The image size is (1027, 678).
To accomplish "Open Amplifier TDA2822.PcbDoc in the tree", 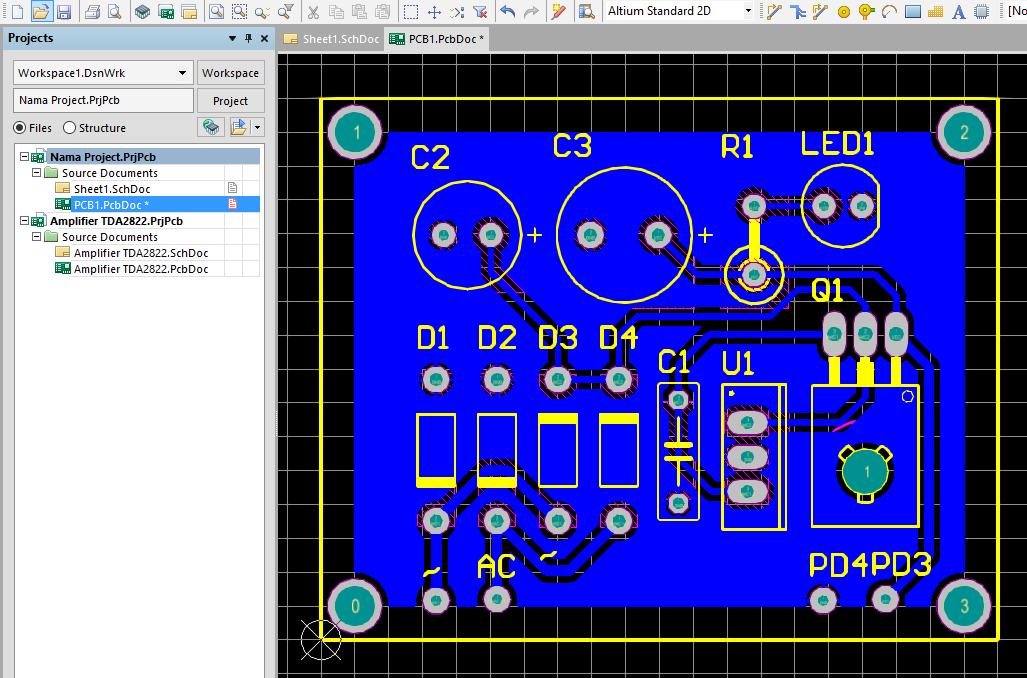I will (141, 269).
